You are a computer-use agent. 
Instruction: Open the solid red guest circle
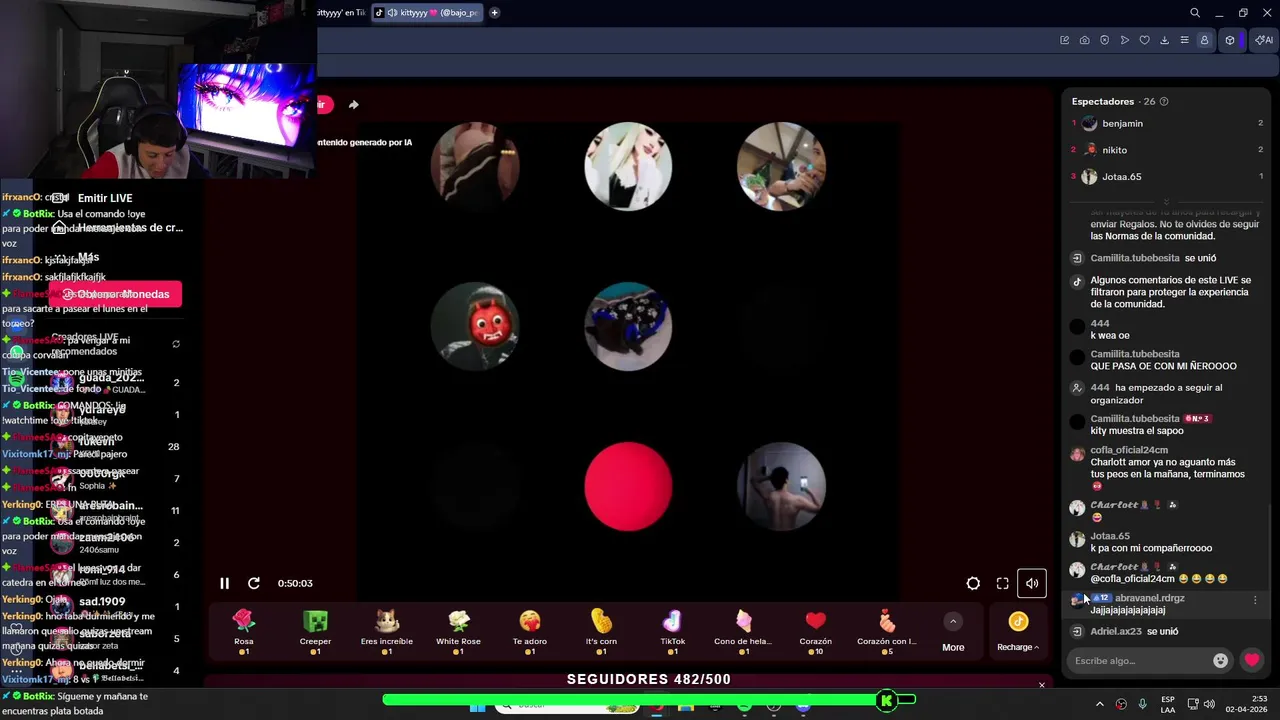[x=628, y=486]
